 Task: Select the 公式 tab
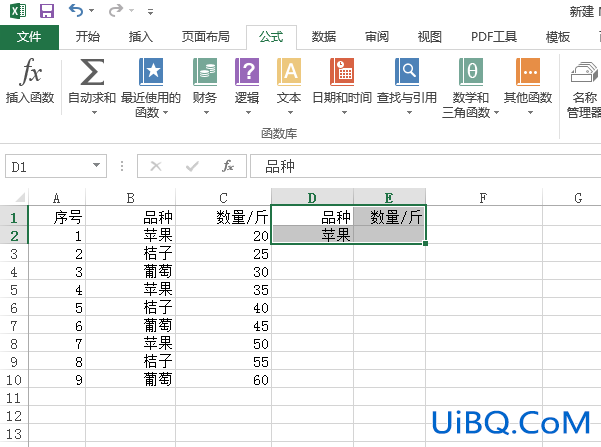point(271,37)
